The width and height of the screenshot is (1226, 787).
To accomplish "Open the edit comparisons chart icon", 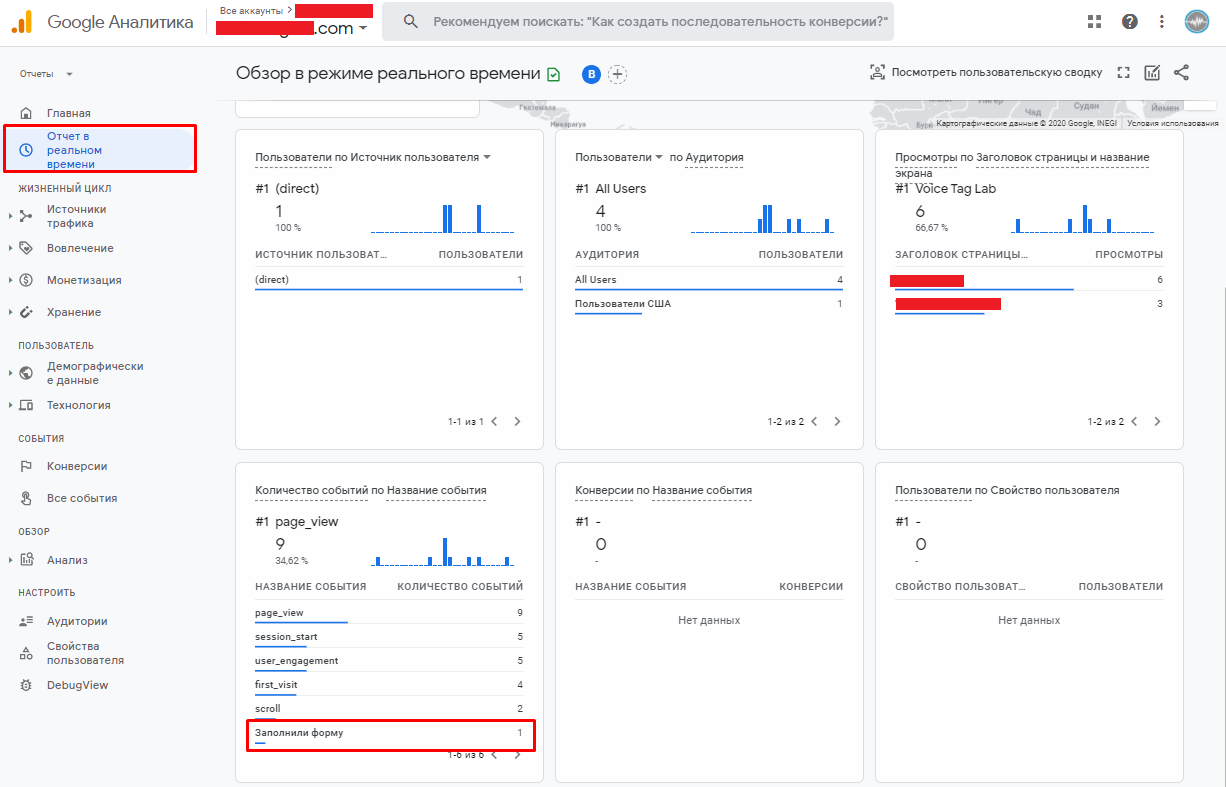I will click(1152, 72).
